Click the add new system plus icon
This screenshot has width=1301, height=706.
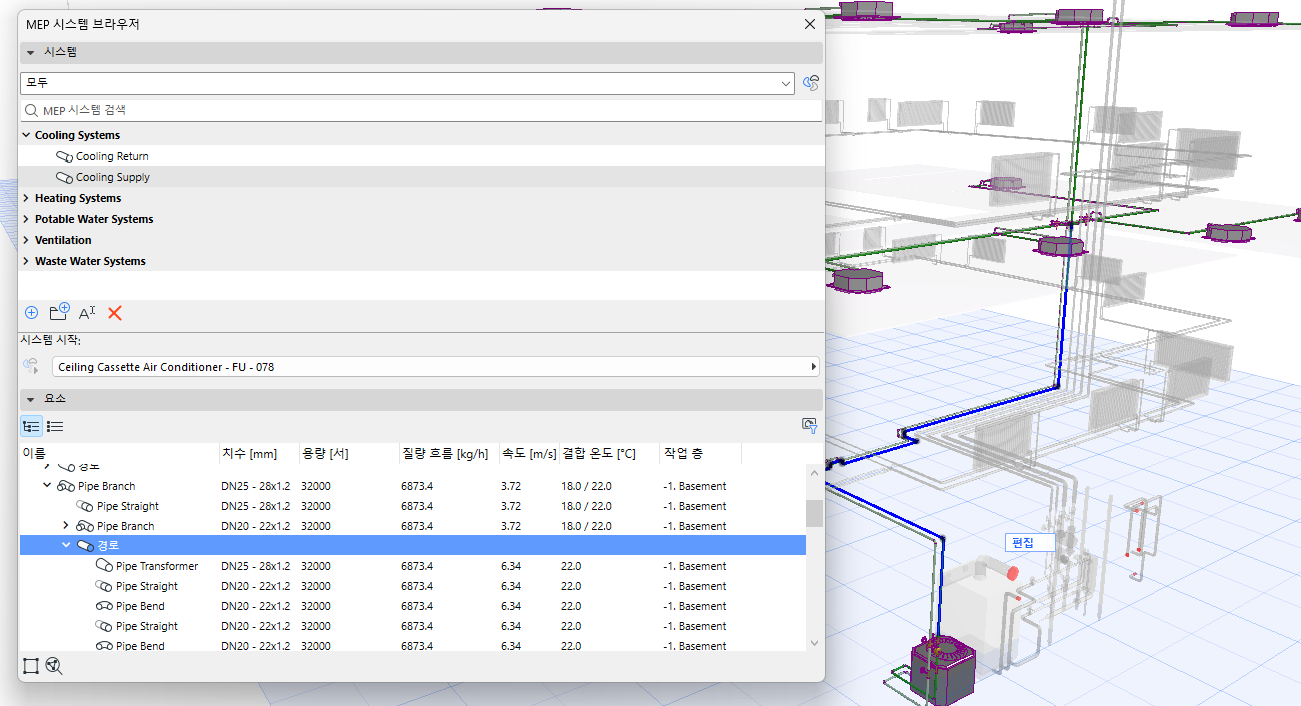[31, 313]
